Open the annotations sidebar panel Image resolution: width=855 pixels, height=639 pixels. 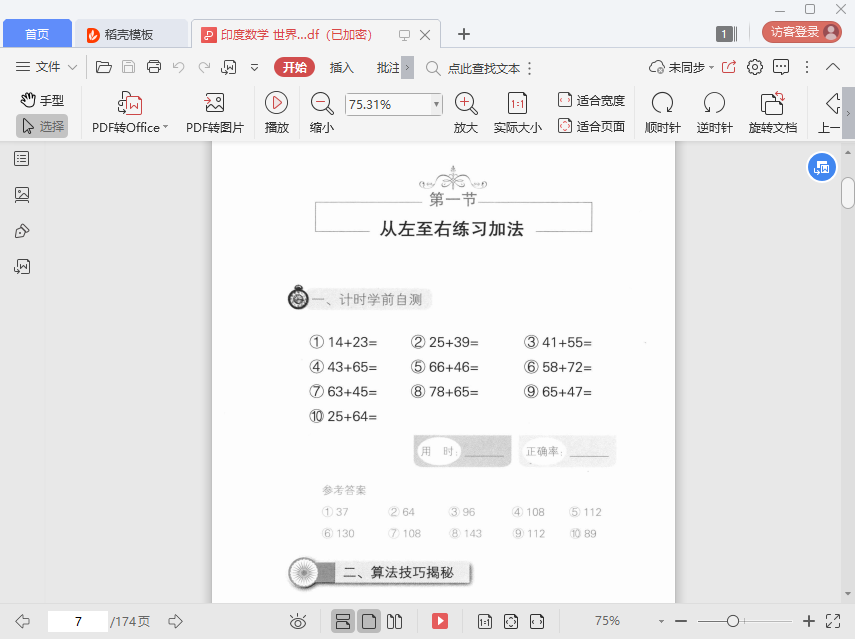click(22, 231)
